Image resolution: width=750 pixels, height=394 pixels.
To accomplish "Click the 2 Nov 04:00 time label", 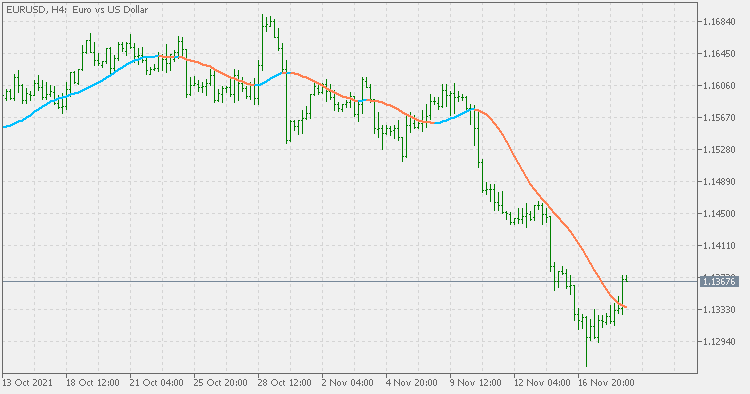I will click(348, 383).
